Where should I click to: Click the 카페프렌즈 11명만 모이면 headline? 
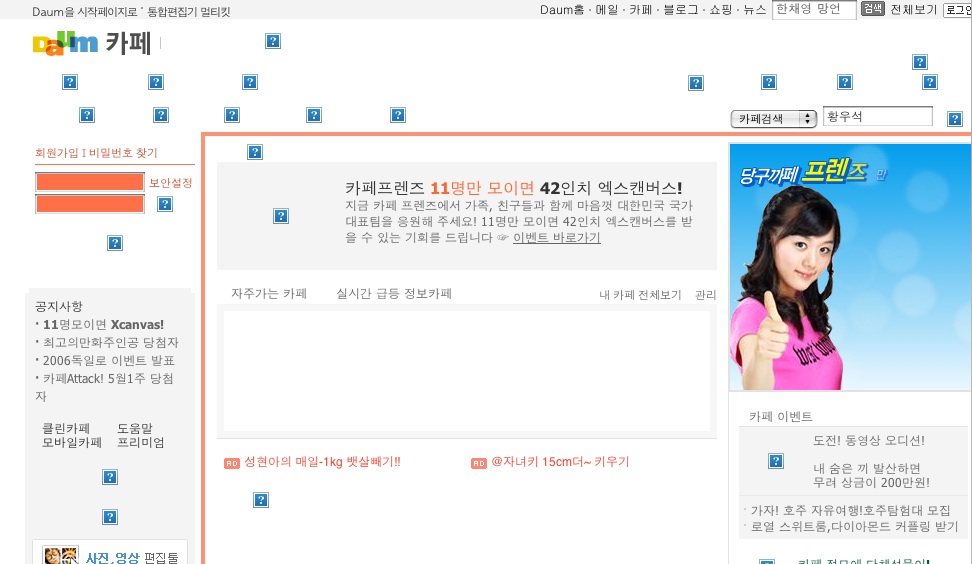tap(513, 188)
